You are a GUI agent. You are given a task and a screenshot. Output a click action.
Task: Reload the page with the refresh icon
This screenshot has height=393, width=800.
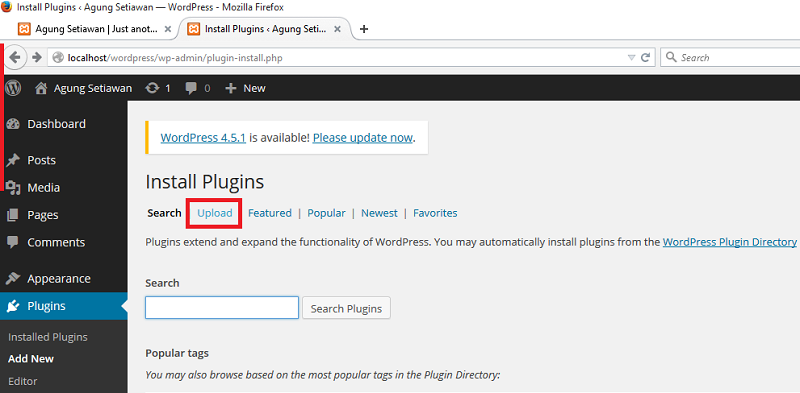tap(645, 58)
